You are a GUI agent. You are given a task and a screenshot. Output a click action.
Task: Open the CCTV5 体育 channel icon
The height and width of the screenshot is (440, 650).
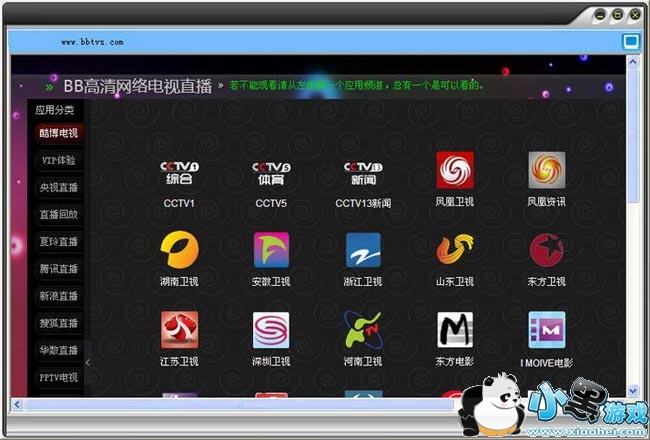(x=271, y=173)
